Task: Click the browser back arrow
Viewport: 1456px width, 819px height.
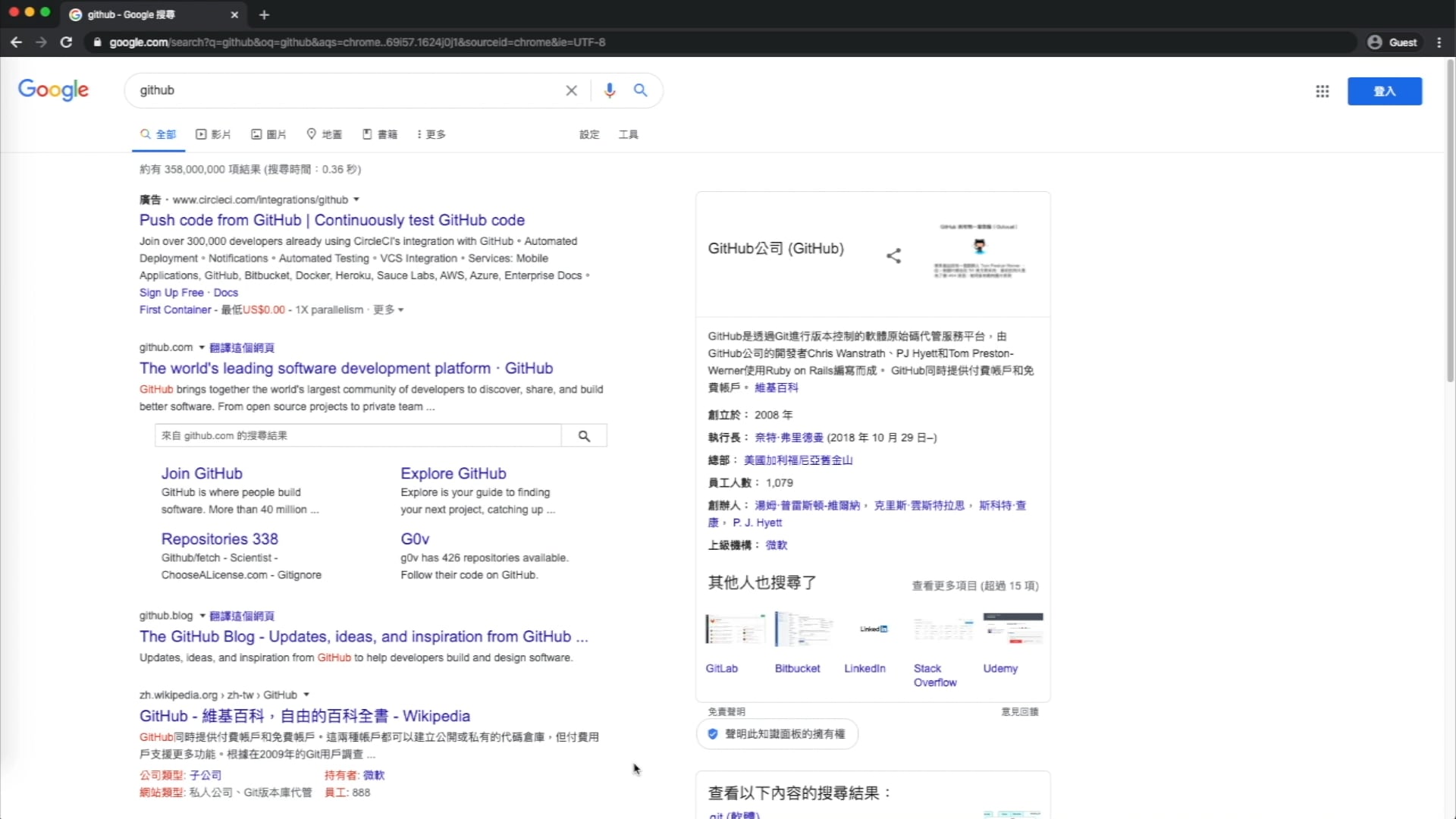Action: click(x=16, y=42)
